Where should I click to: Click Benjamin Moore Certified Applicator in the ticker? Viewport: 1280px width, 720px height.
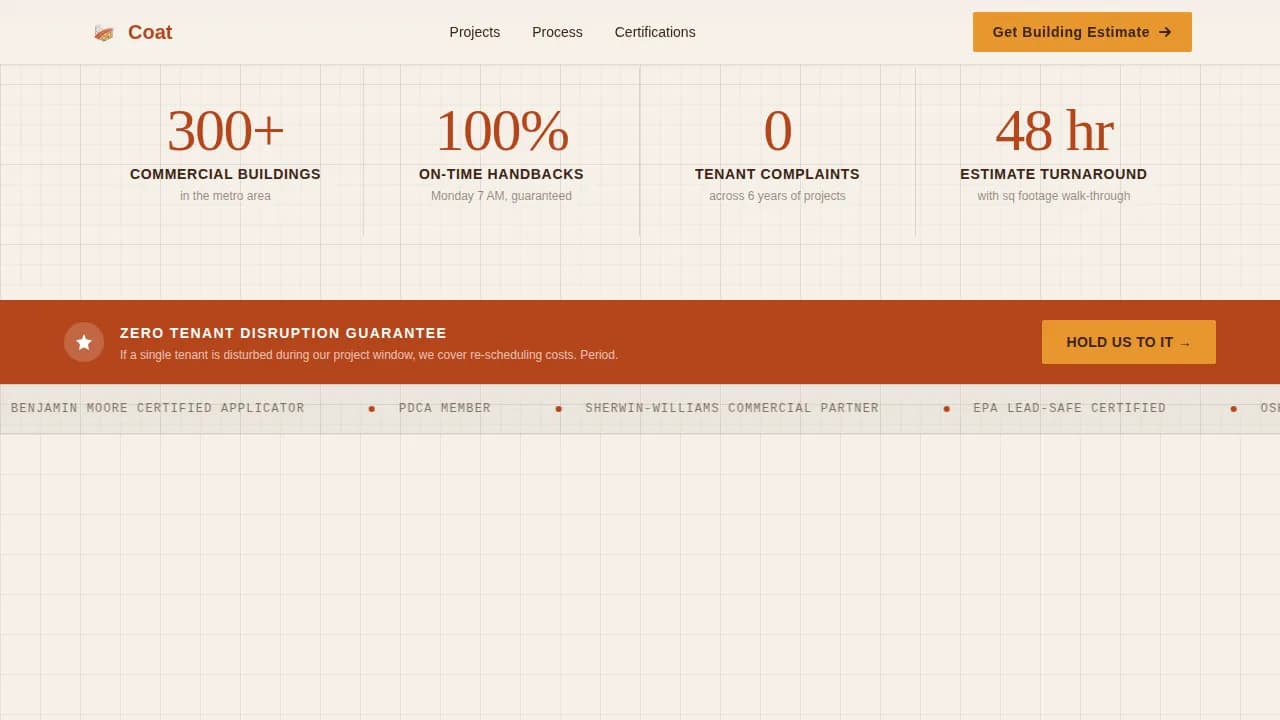pos(157,408)
